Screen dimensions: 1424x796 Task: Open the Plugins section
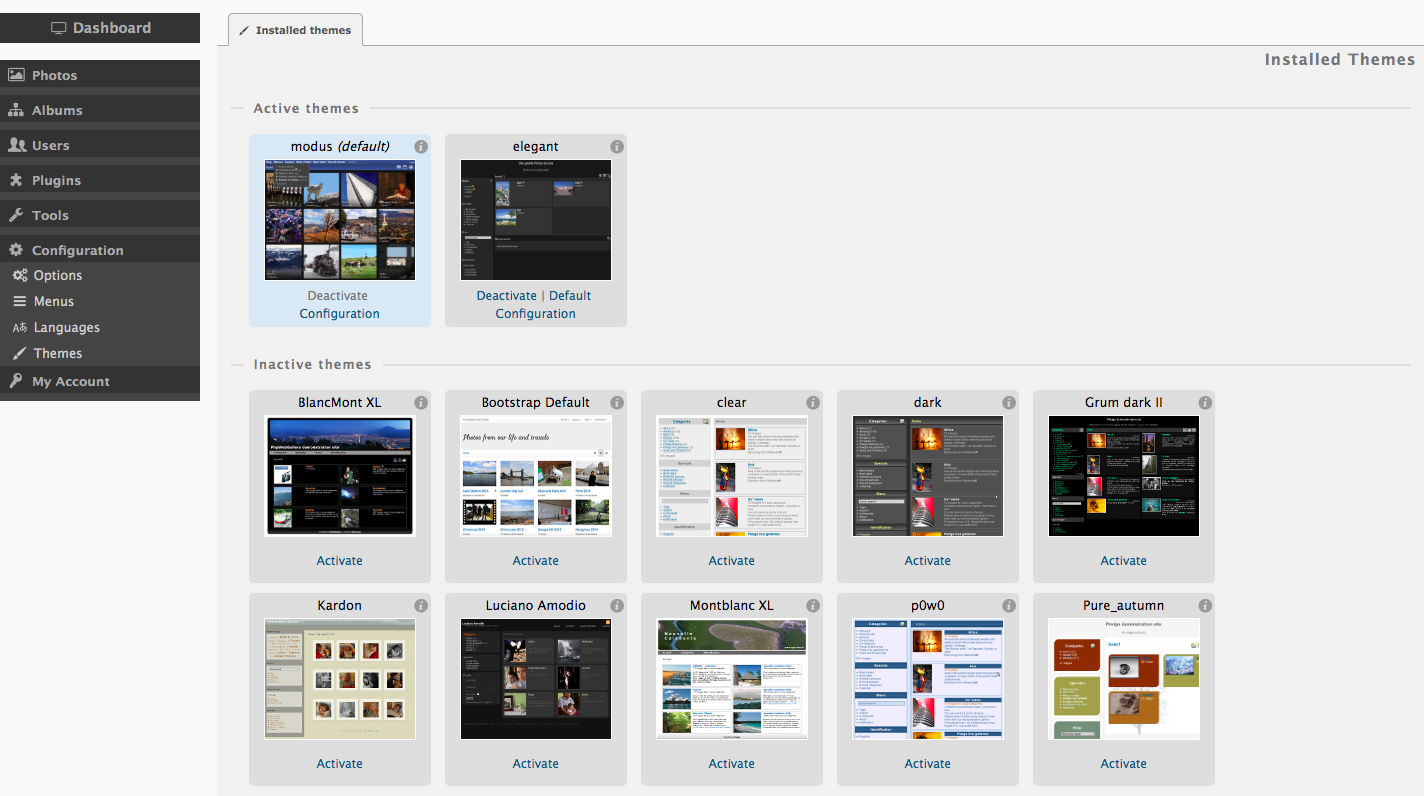click(x=57, y=179)
